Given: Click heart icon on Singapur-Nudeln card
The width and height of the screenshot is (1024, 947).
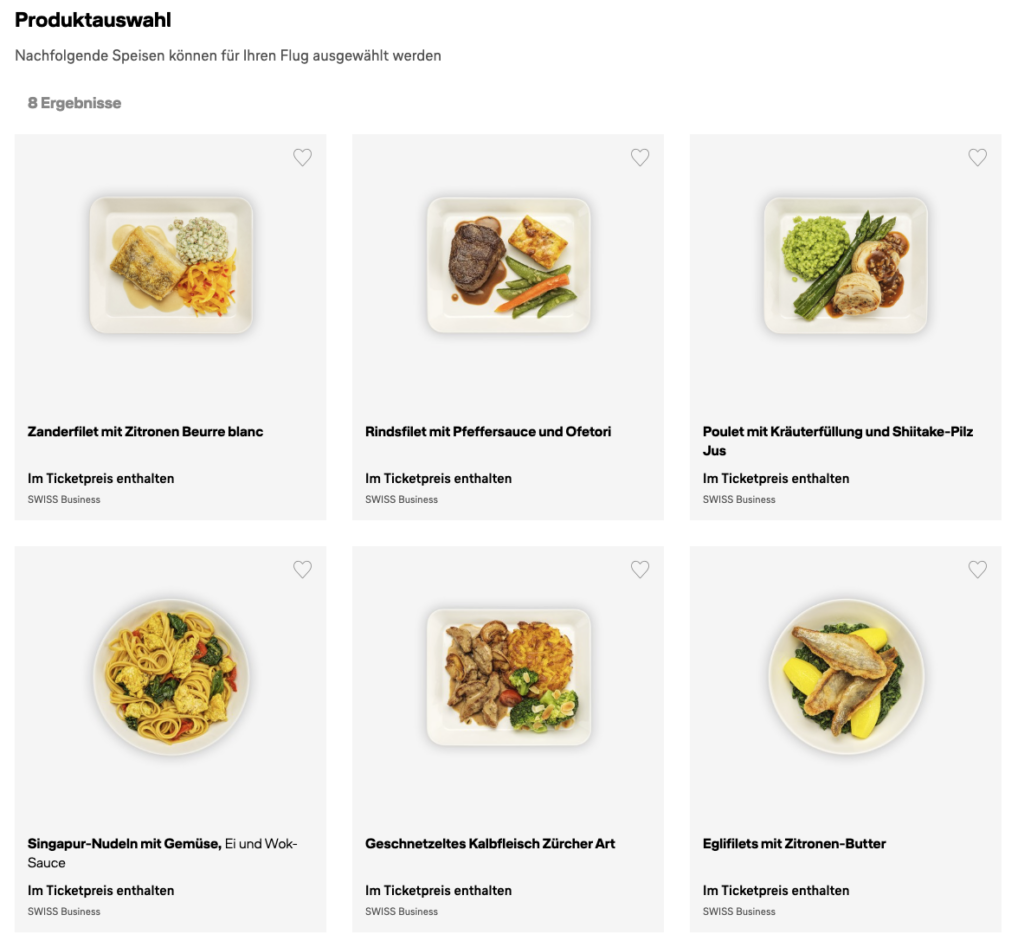Looking at the screenshot, I should 302,569.
